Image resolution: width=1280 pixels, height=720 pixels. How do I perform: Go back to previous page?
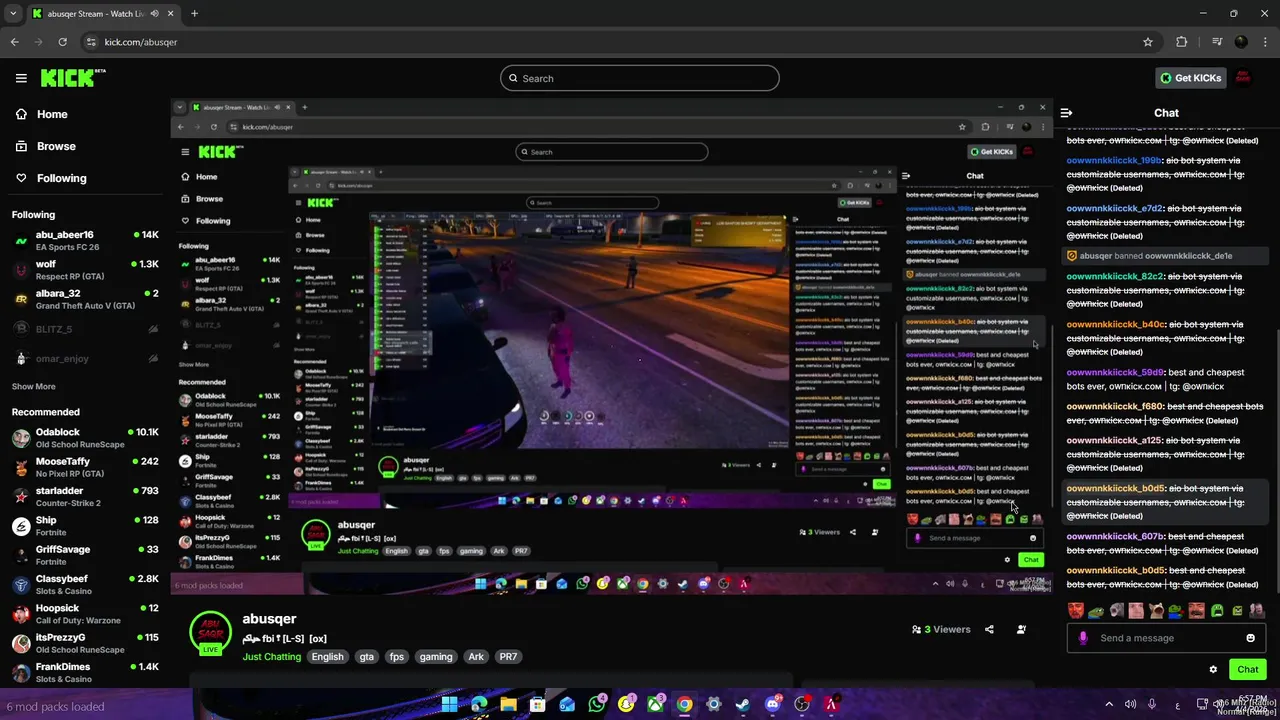14,42
